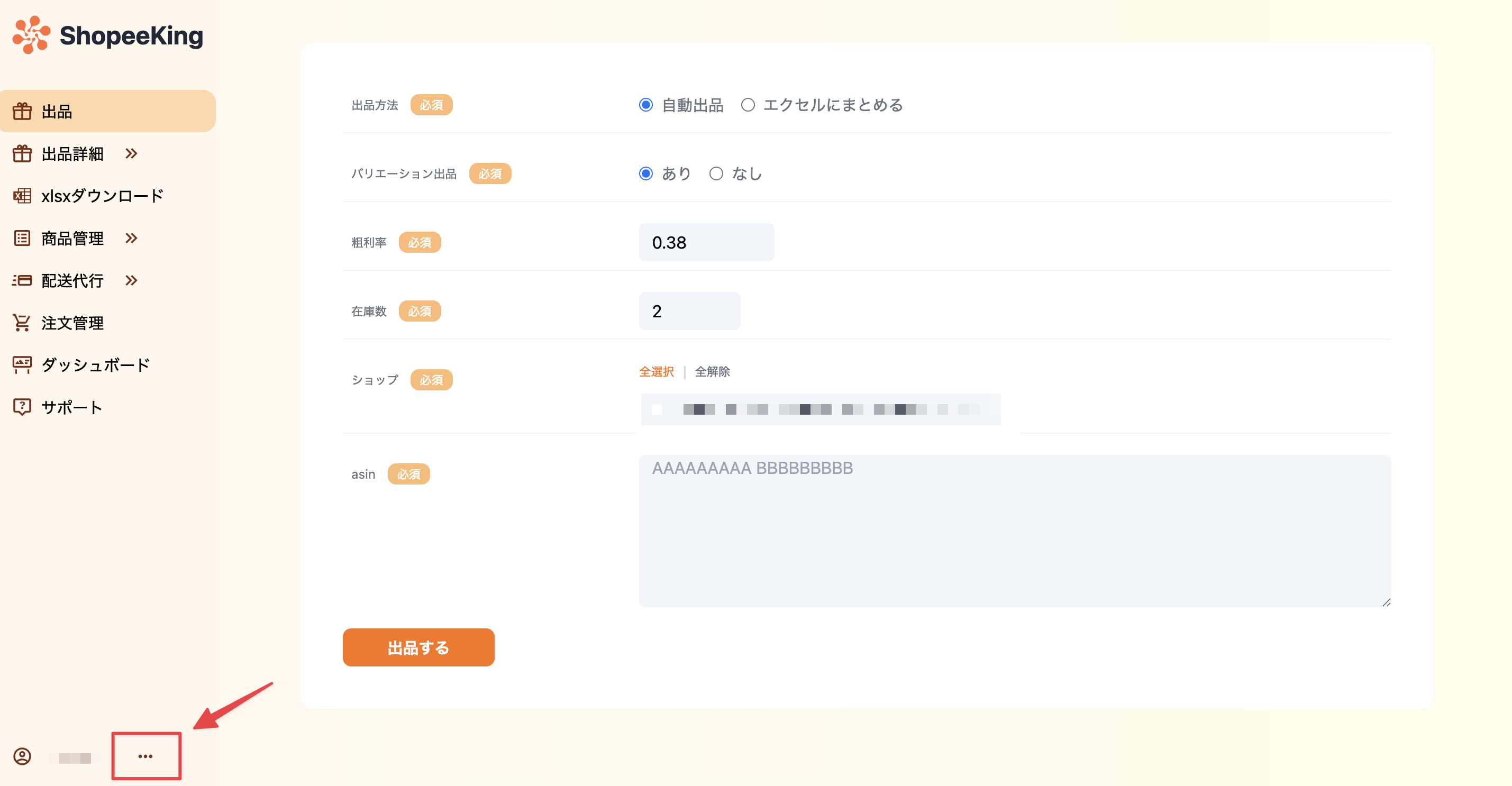Open 商品管理 via its list icon
This screenshot has height=786, width=1512.
(x=22, y=237)
